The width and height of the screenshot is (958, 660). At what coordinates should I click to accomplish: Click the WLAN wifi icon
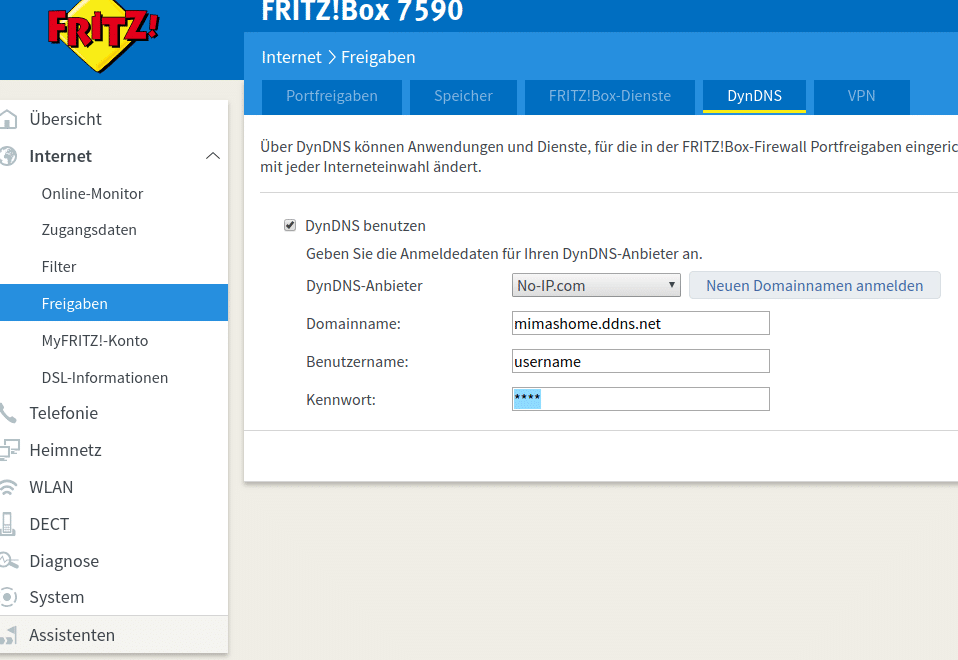click(x=8, y=487)
